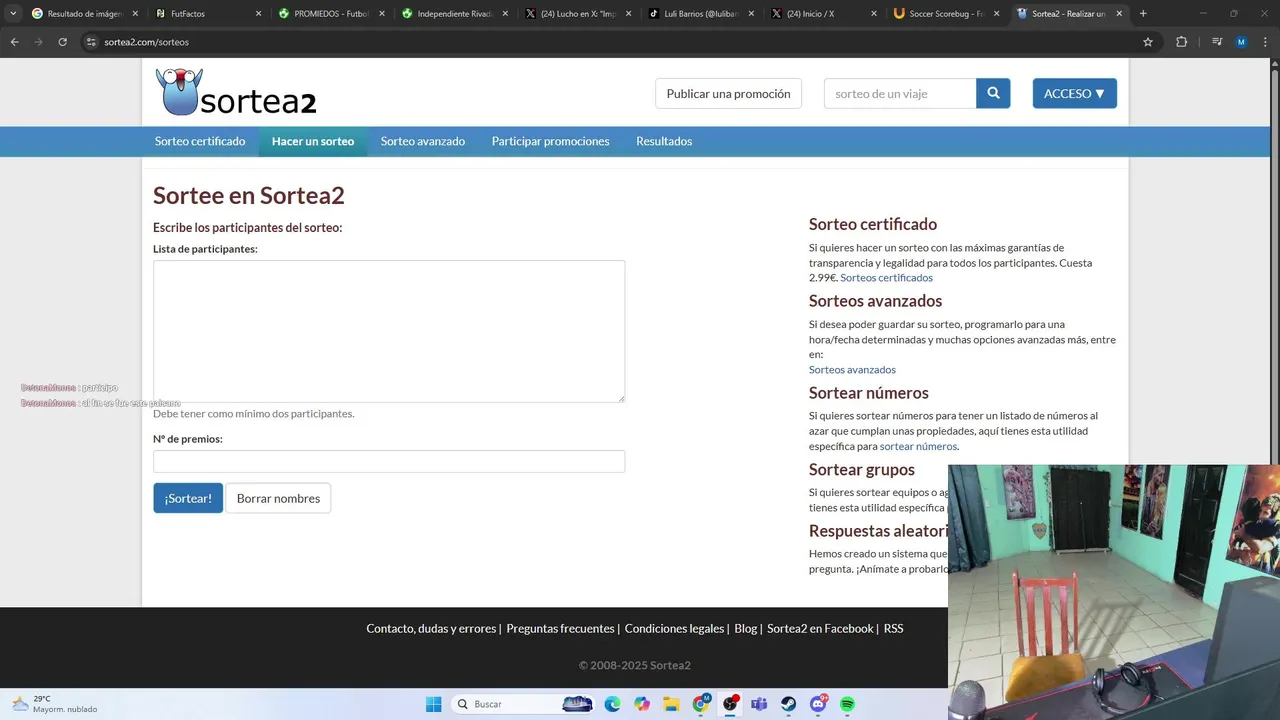
Task: Open Resultados in the navigation bar
Action: pyautogui.click(x=664, y=141)
